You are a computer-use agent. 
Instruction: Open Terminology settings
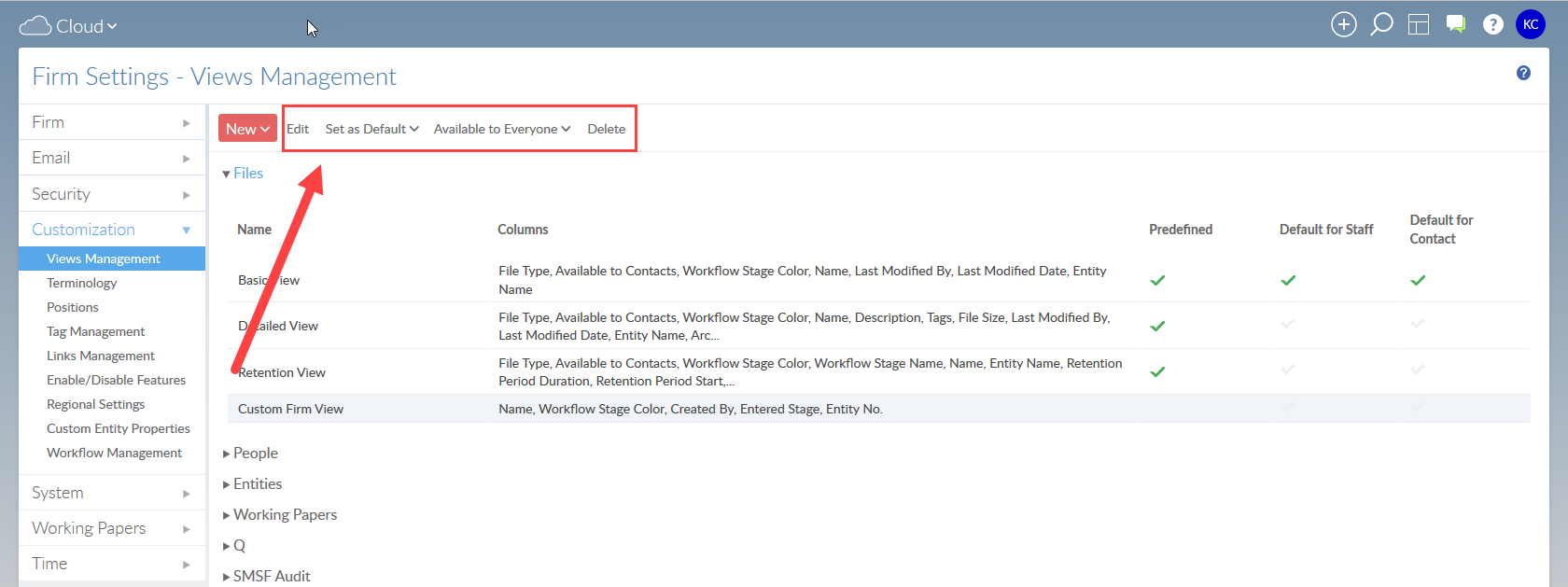(82, 283)
